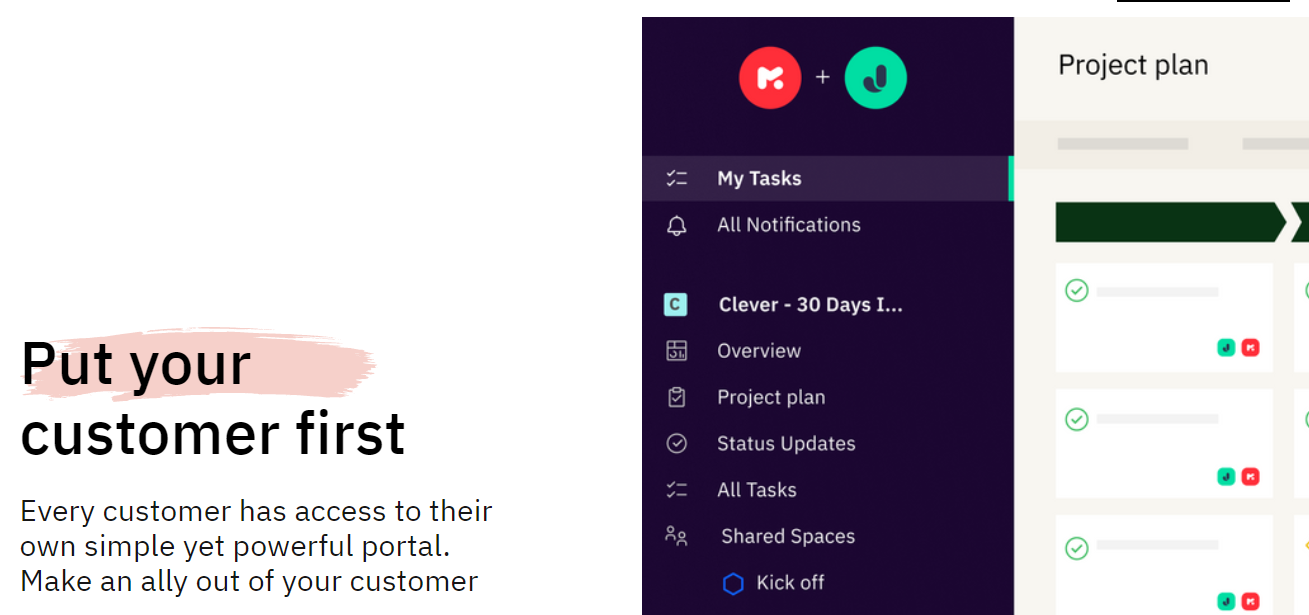Open the Kick off shared space
1309x615 pixels.
[x=785, y=582]
